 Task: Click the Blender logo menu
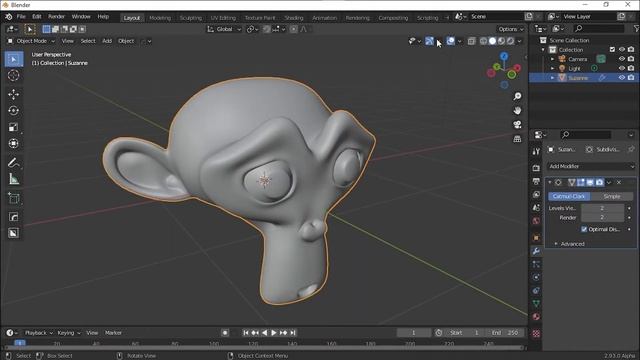click(9, 17)
